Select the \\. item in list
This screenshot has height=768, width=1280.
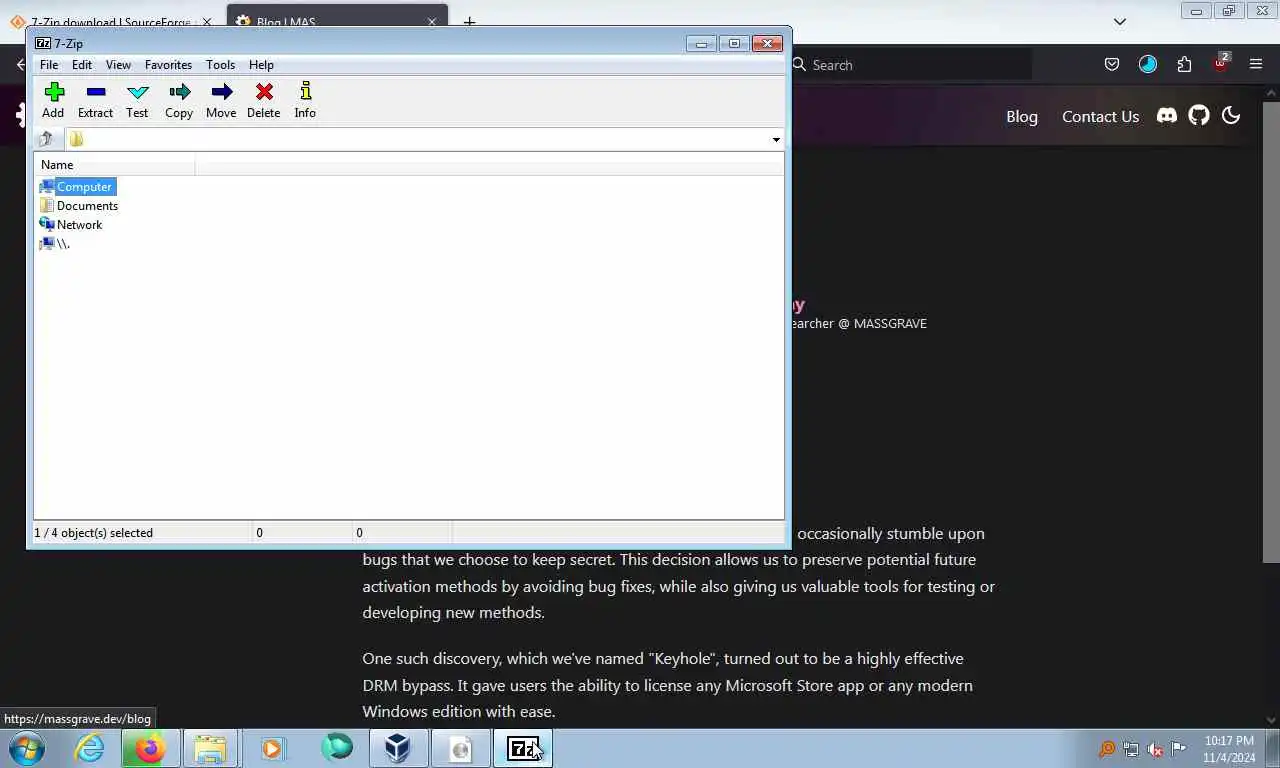pyautogui.click(x=54, y=244)
